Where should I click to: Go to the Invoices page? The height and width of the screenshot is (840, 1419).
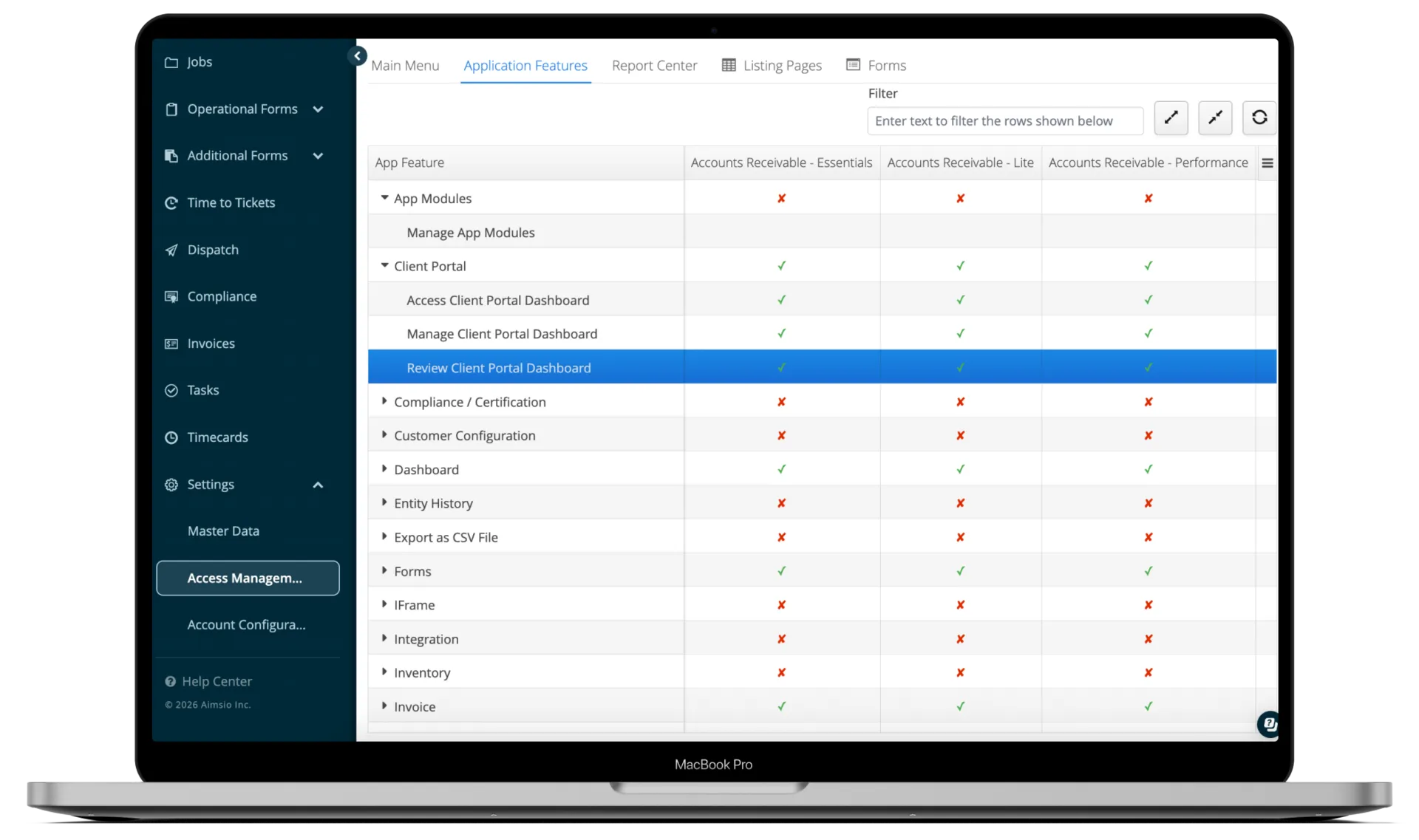[211, 344]
